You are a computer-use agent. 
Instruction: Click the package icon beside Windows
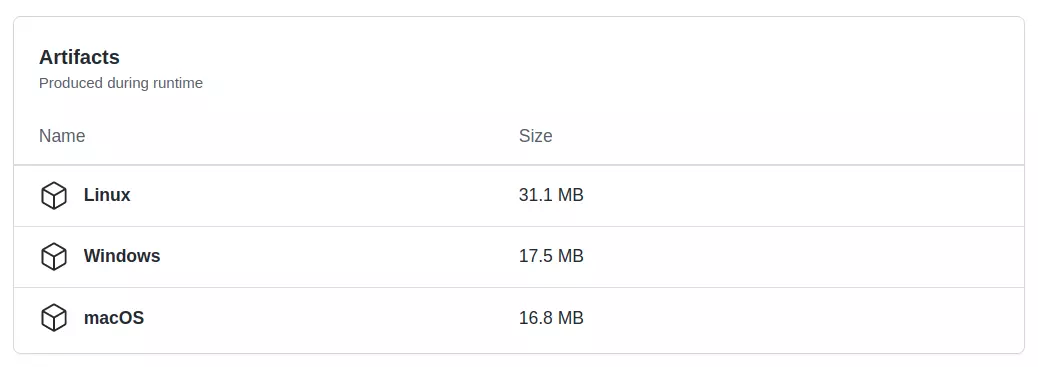[x=54, y=256]
